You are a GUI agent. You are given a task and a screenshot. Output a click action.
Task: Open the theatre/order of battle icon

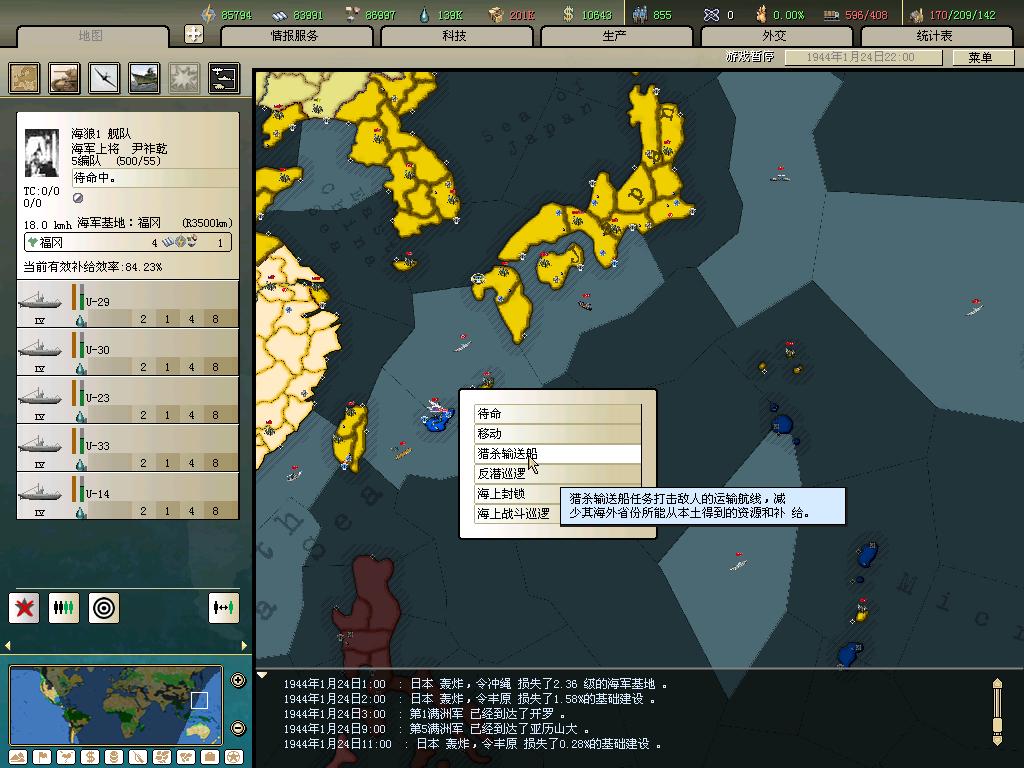pos(224,78)
